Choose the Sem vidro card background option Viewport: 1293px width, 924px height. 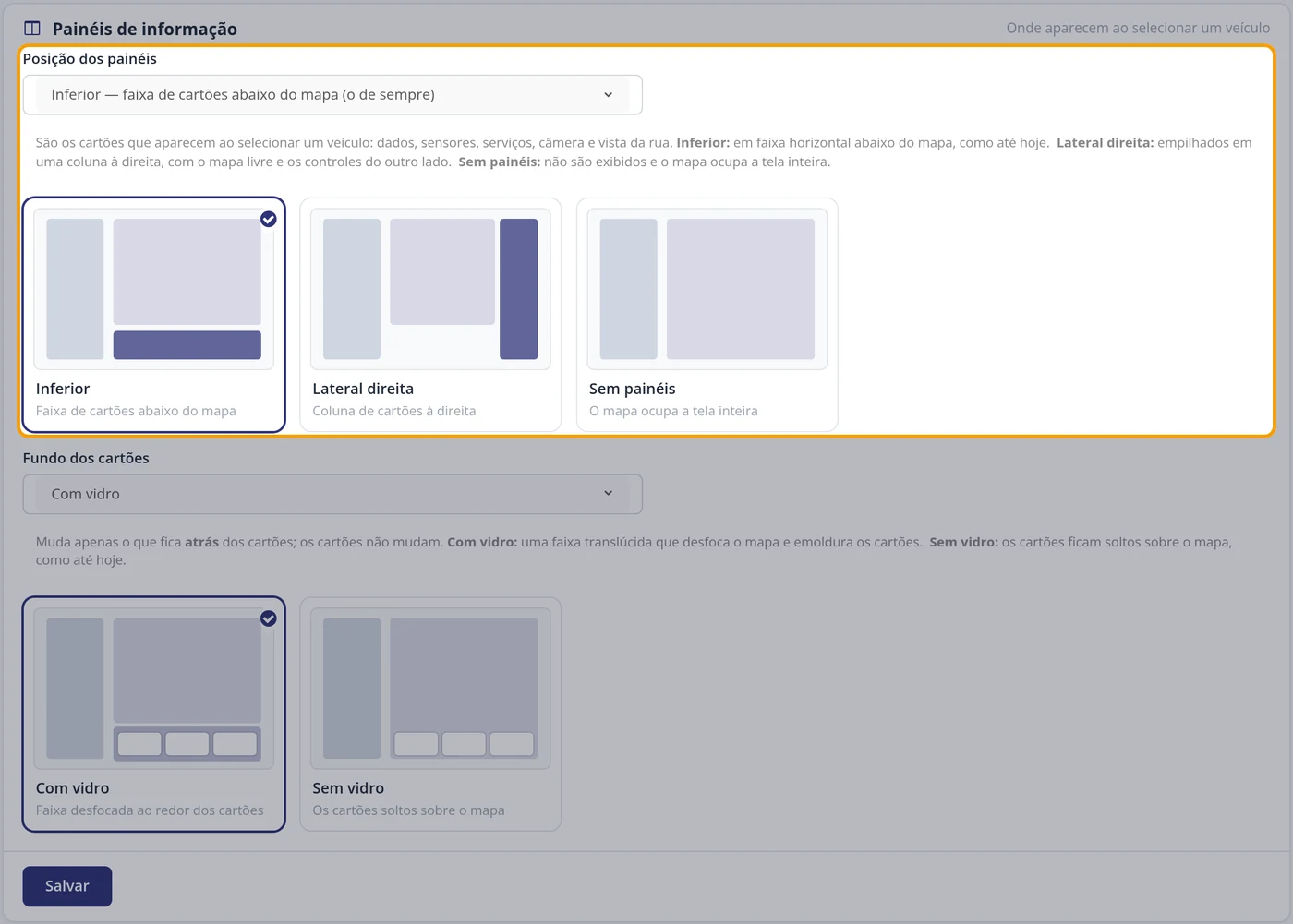point(430,714)
